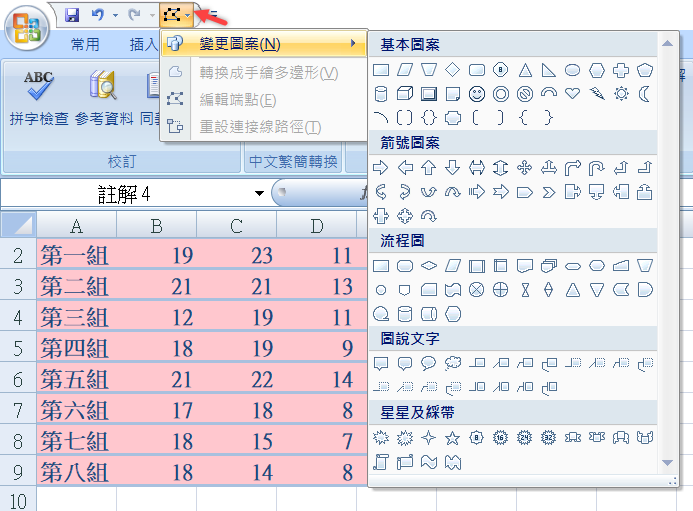Pick the quad arrow shape

coord(525,168)
